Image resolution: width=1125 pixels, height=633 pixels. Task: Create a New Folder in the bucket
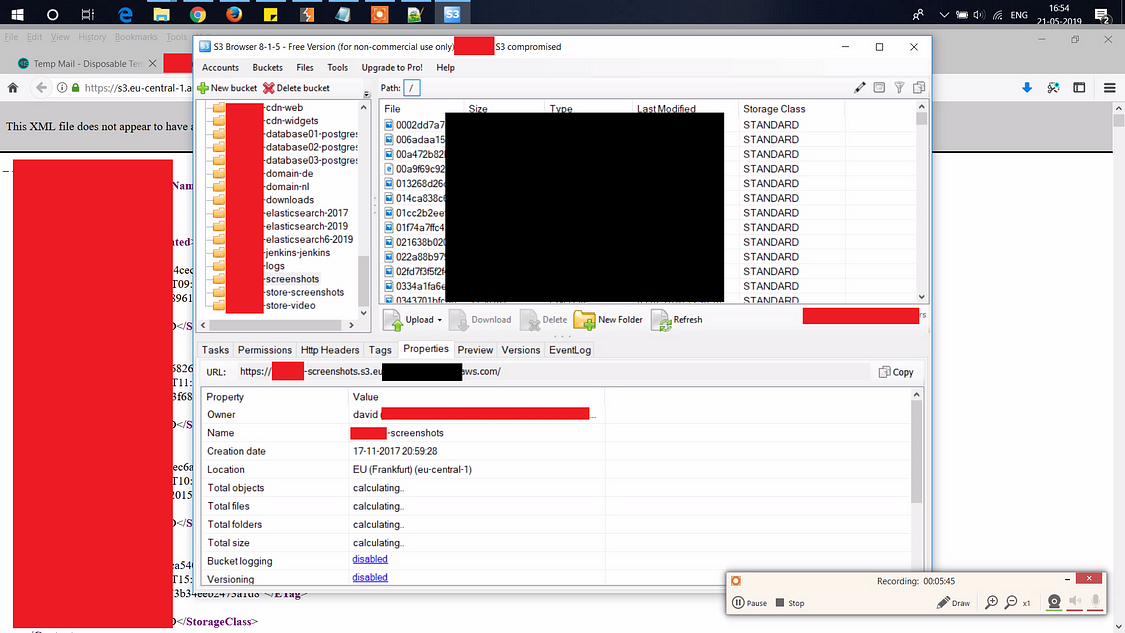(x=608, y=320)
